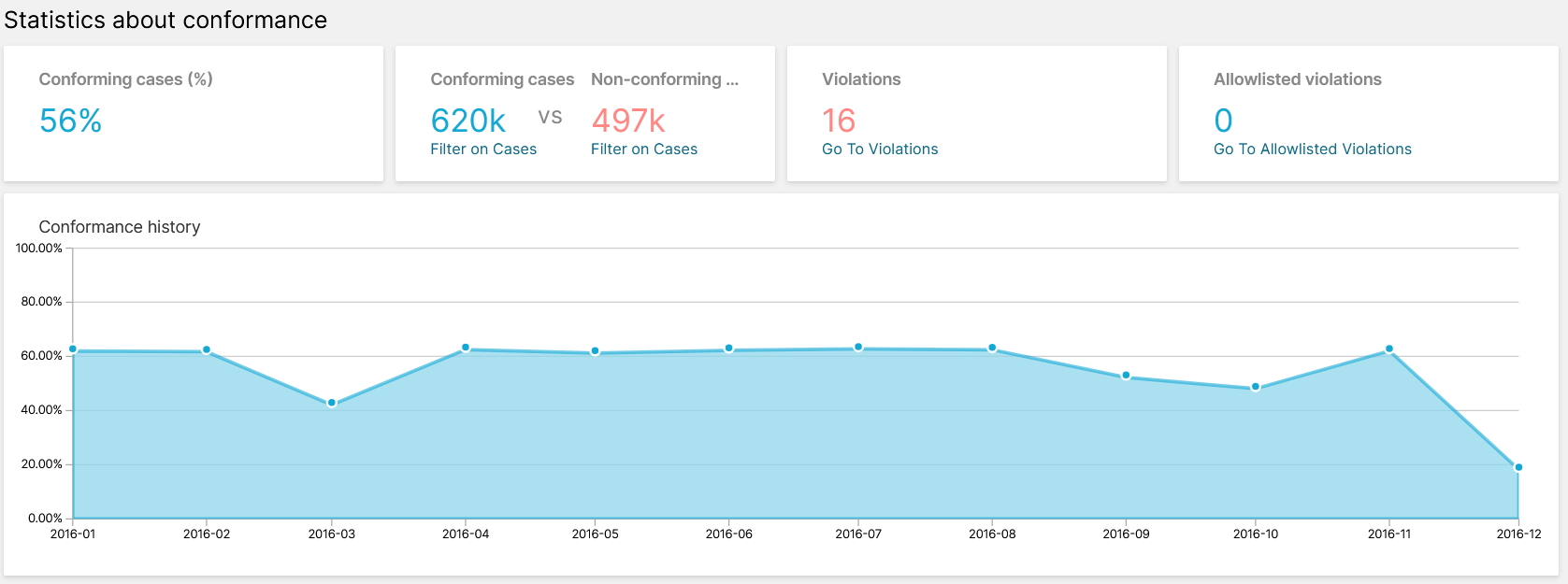Click Filter on Cases under 620k conforming
This screenshot has height=584, width=1568.
click(482, 150)
